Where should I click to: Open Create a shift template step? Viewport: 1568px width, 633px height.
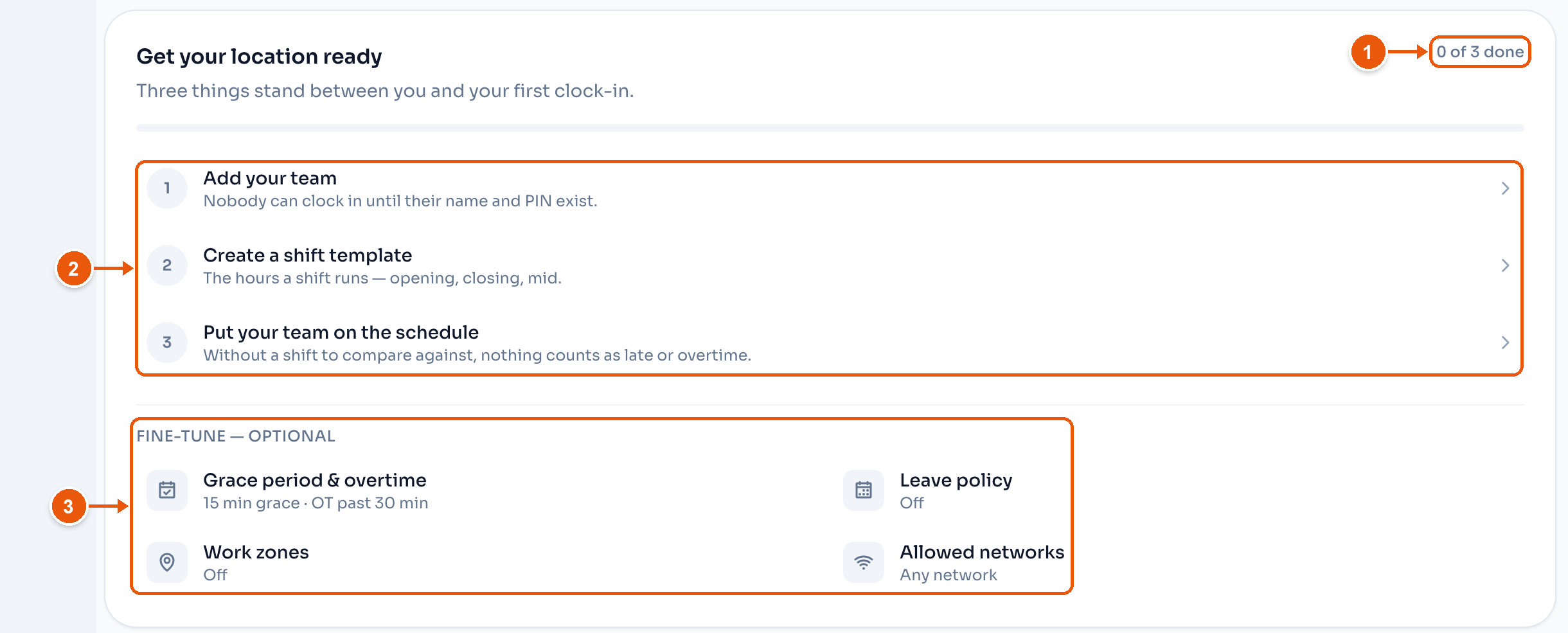click(829, 265)
